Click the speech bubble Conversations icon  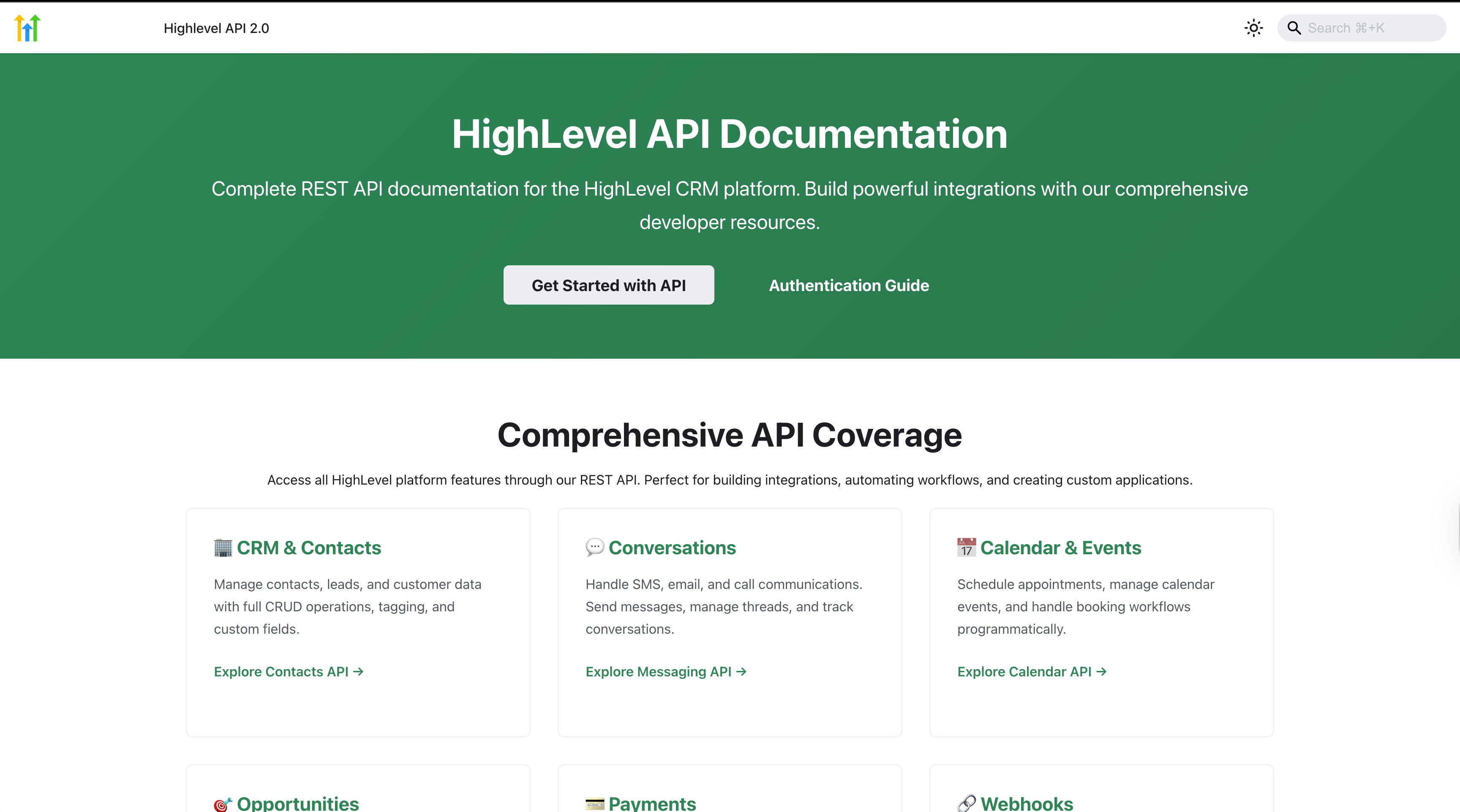(594, 548)
